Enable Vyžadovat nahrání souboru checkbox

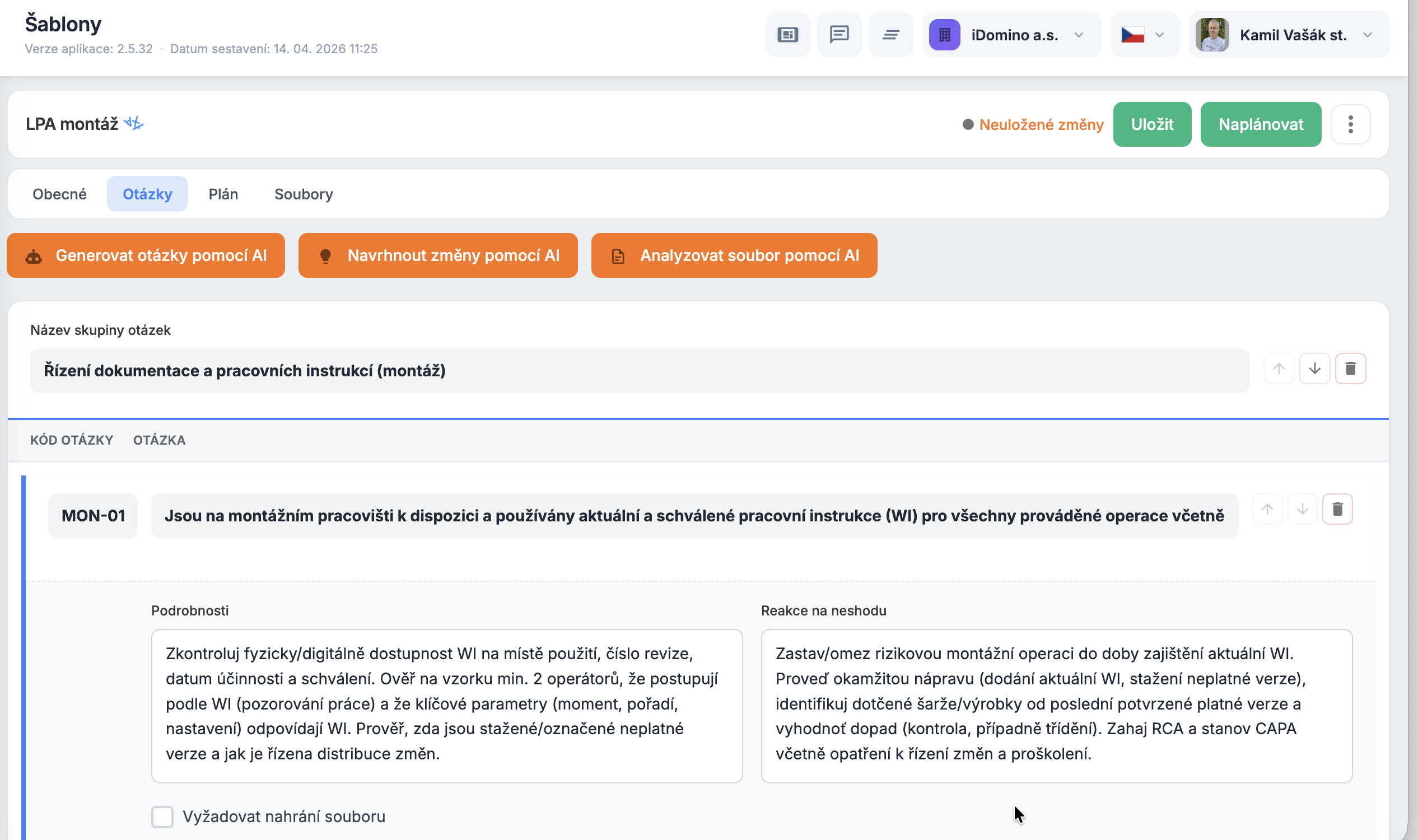pos(162,817)
